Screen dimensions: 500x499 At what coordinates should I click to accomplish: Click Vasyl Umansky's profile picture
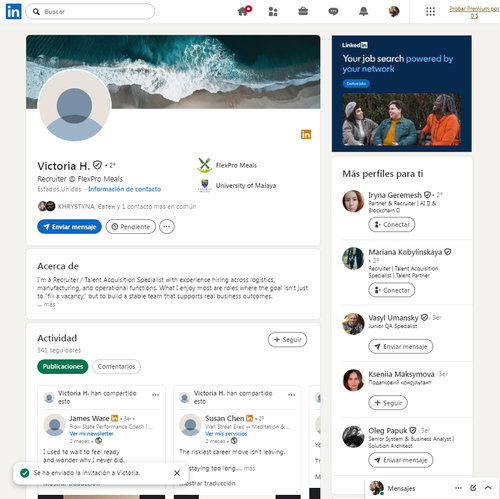[353, 324]
